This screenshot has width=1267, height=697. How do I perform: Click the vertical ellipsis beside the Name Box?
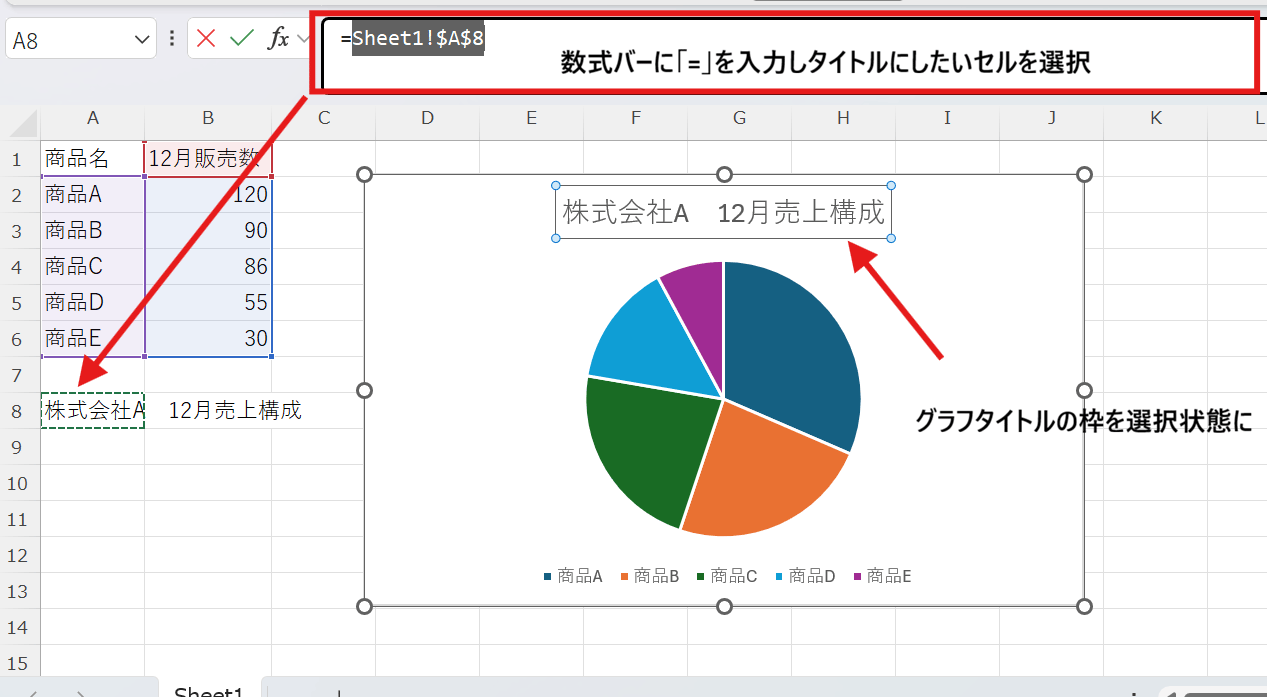[172, 37]
